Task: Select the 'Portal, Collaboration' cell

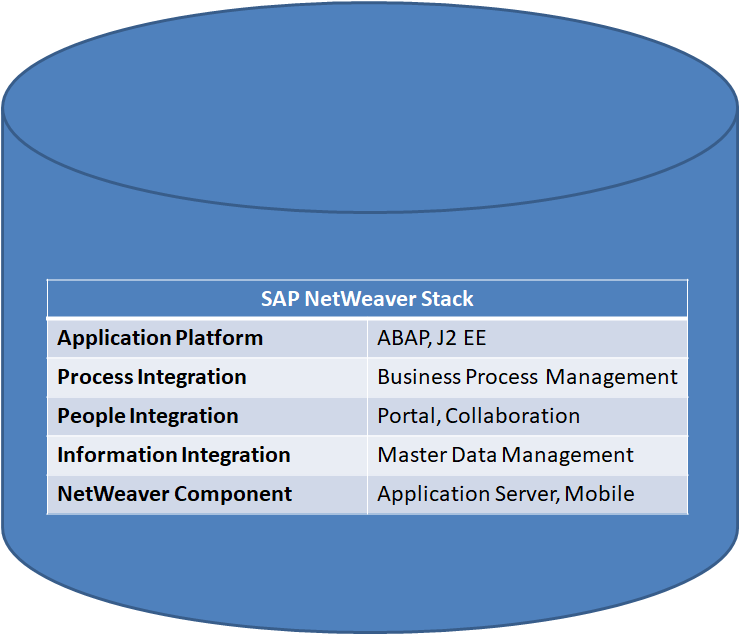Action: (x=528, y=416)
